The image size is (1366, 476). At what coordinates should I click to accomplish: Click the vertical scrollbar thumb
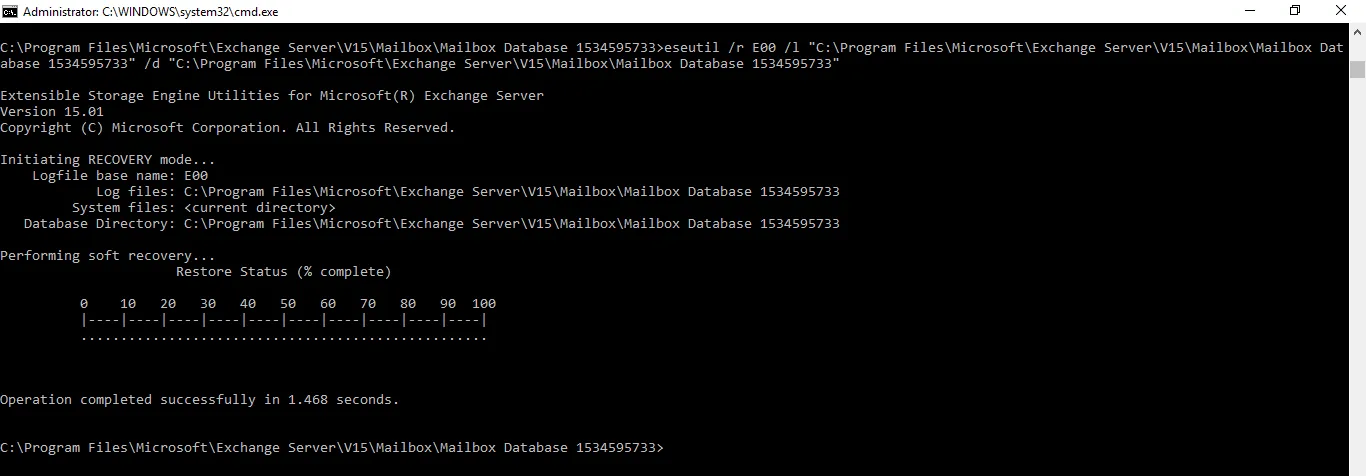[1357, 69]
